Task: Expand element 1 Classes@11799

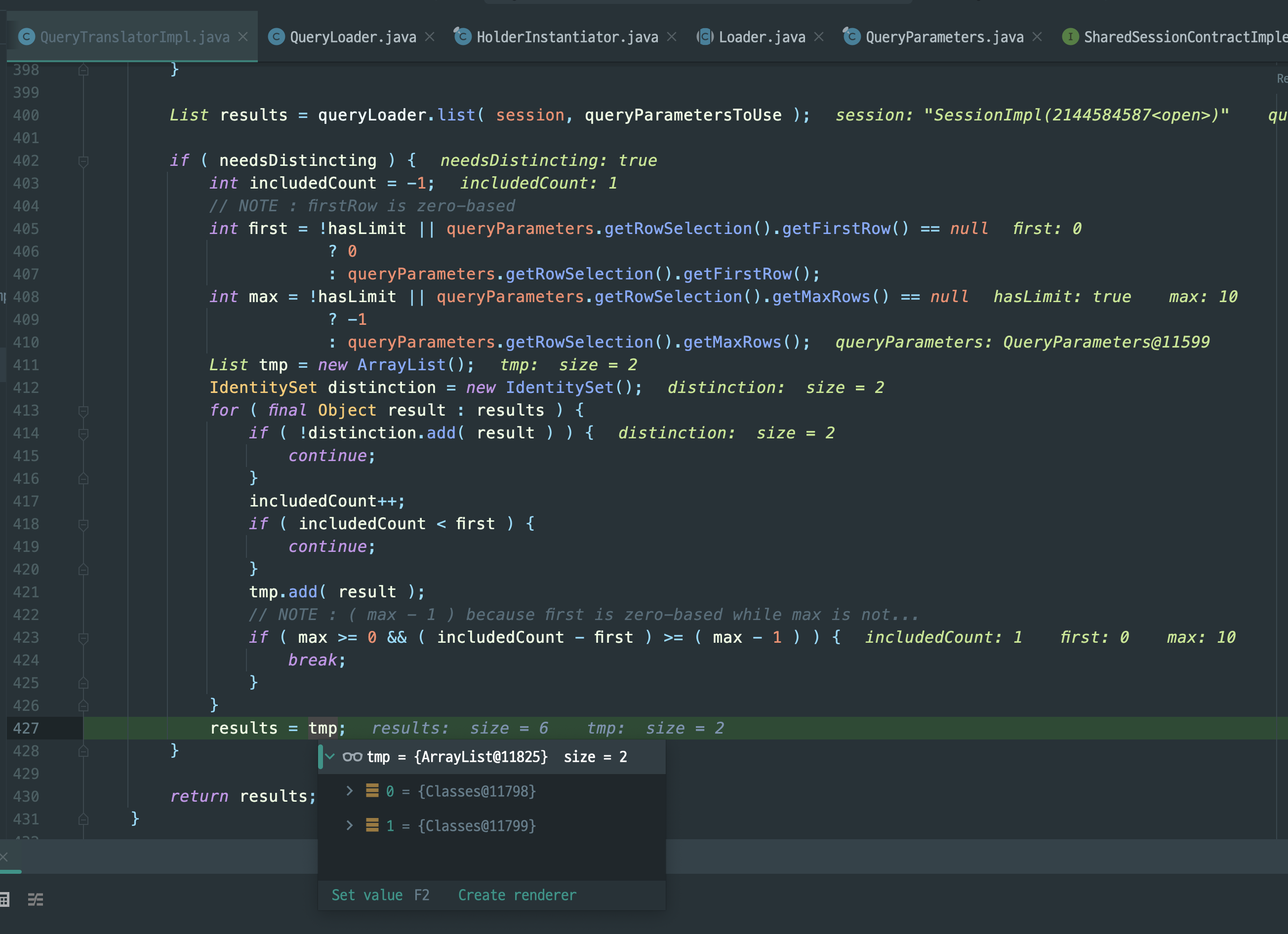Action: point(350,825)
